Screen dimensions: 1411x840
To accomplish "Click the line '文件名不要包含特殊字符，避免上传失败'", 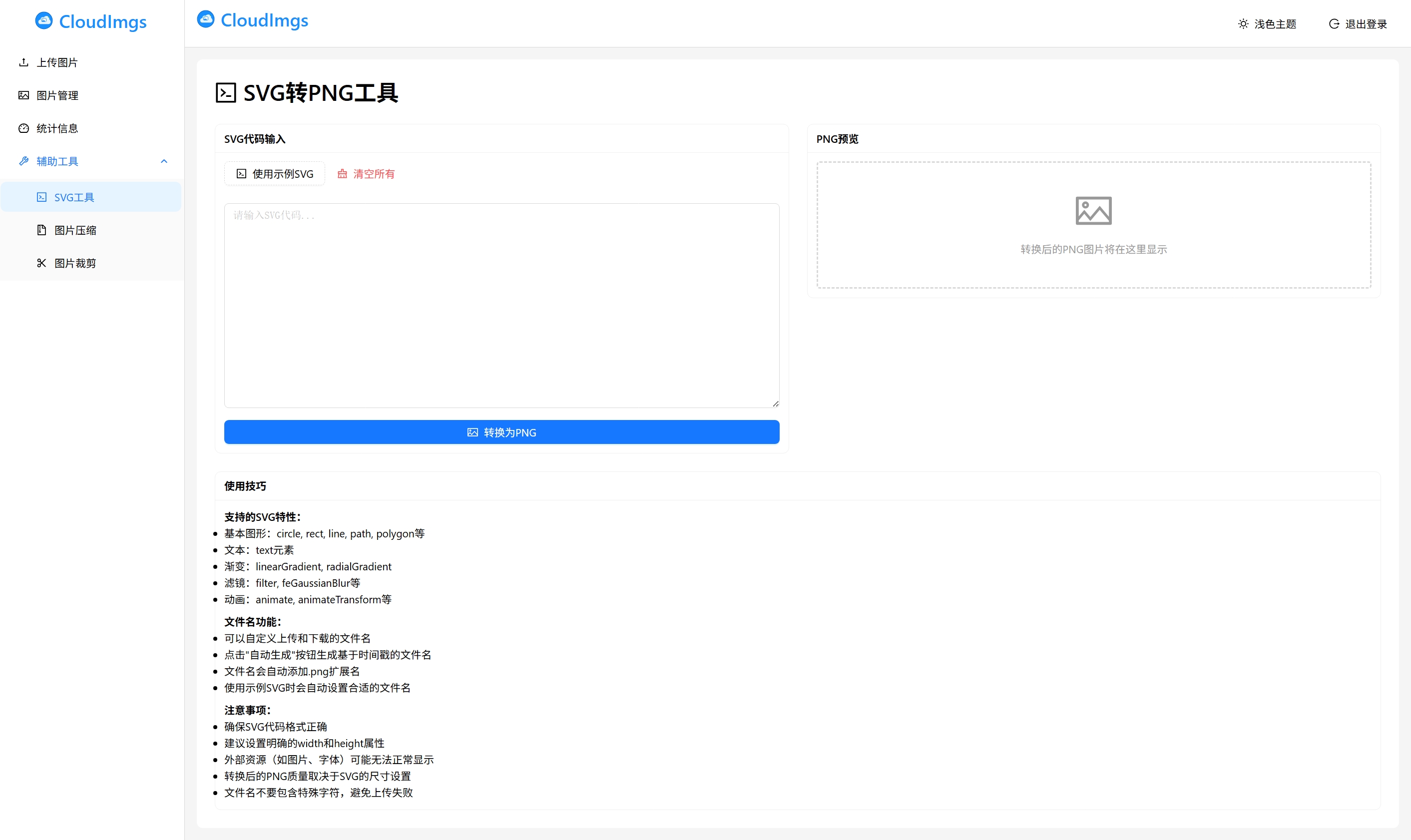I will point(319,793).
